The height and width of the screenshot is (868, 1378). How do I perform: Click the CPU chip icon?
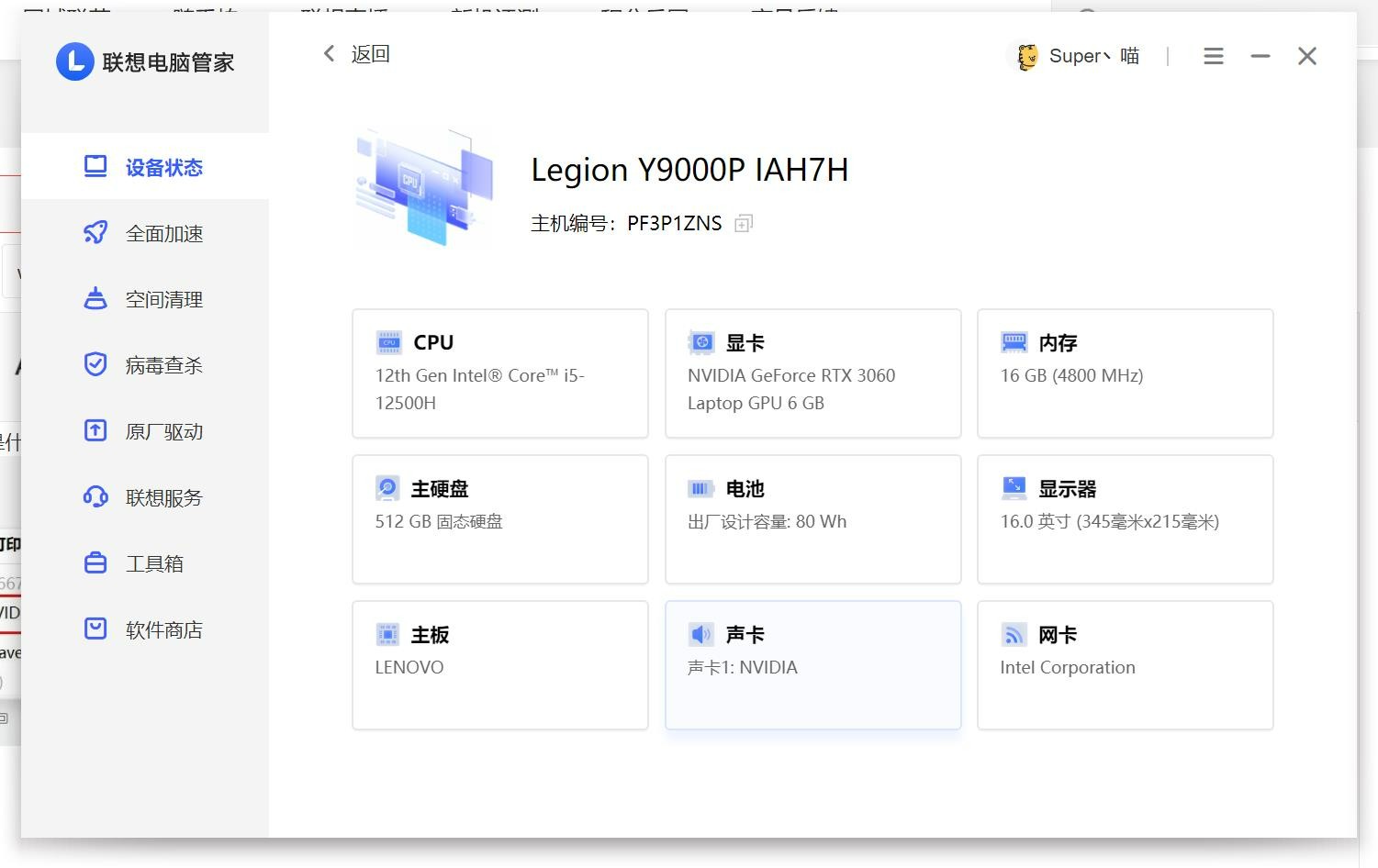(389, 342)
